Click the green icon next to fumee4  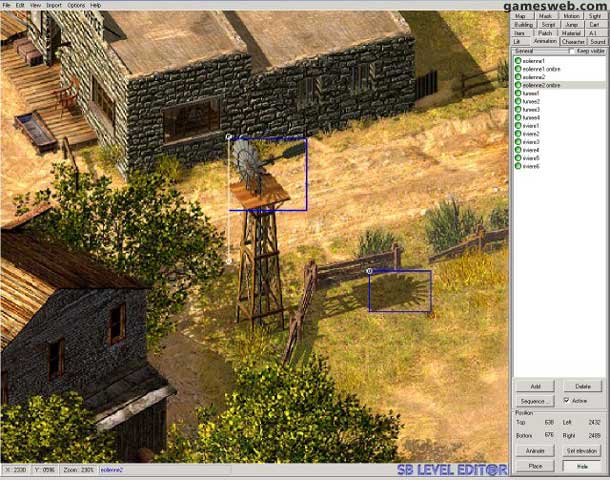(518, 118)
